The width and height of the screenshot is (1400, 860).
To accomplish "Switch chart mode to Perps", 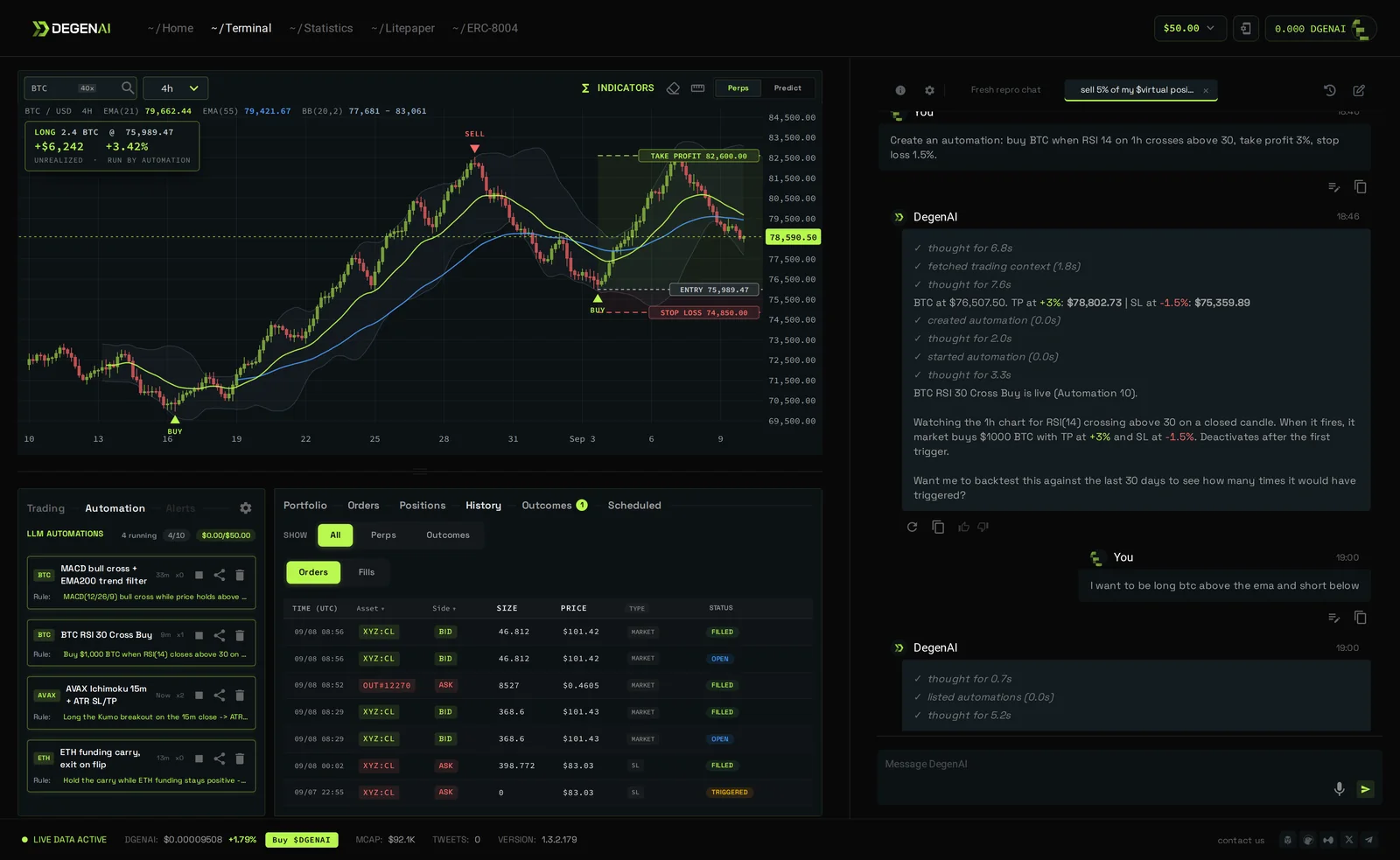I will [738, 88].
